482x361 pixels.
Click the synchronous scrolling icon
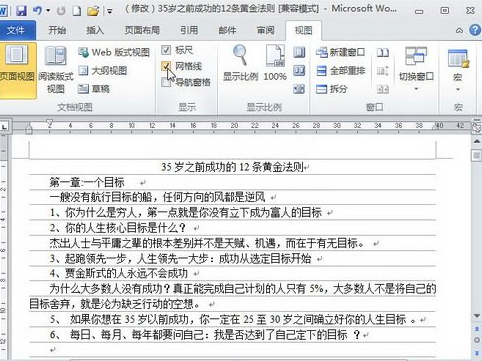[383, 71]
